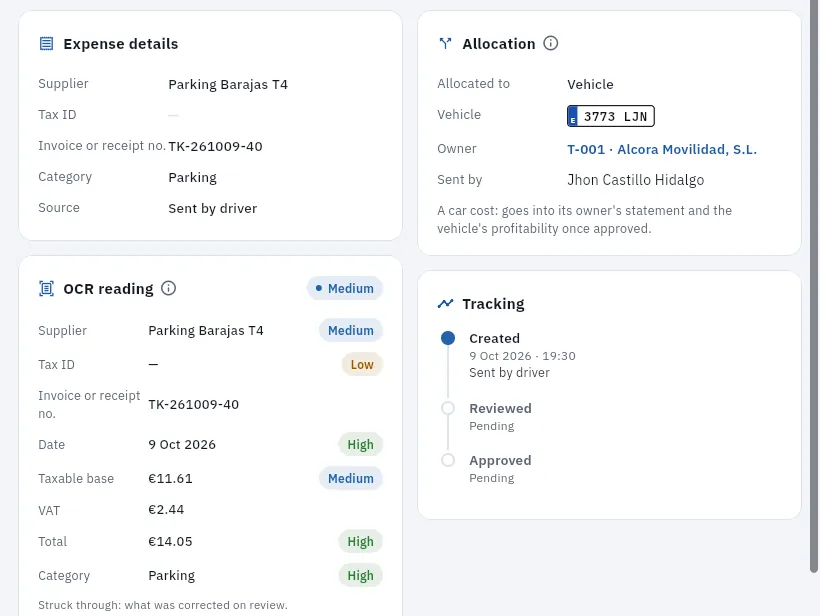Select taxable base value €11.61
Screen dimensions: 820x616
(170, 478)
